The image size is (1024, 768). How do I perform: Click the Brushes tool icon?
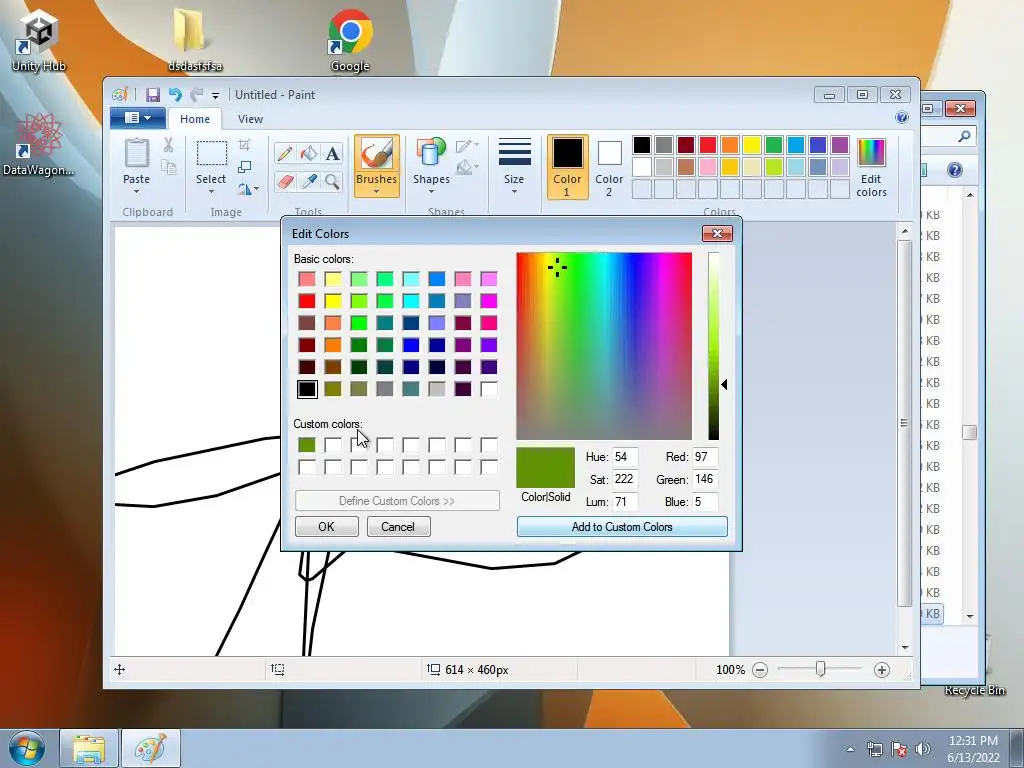[x=376, y=154]
